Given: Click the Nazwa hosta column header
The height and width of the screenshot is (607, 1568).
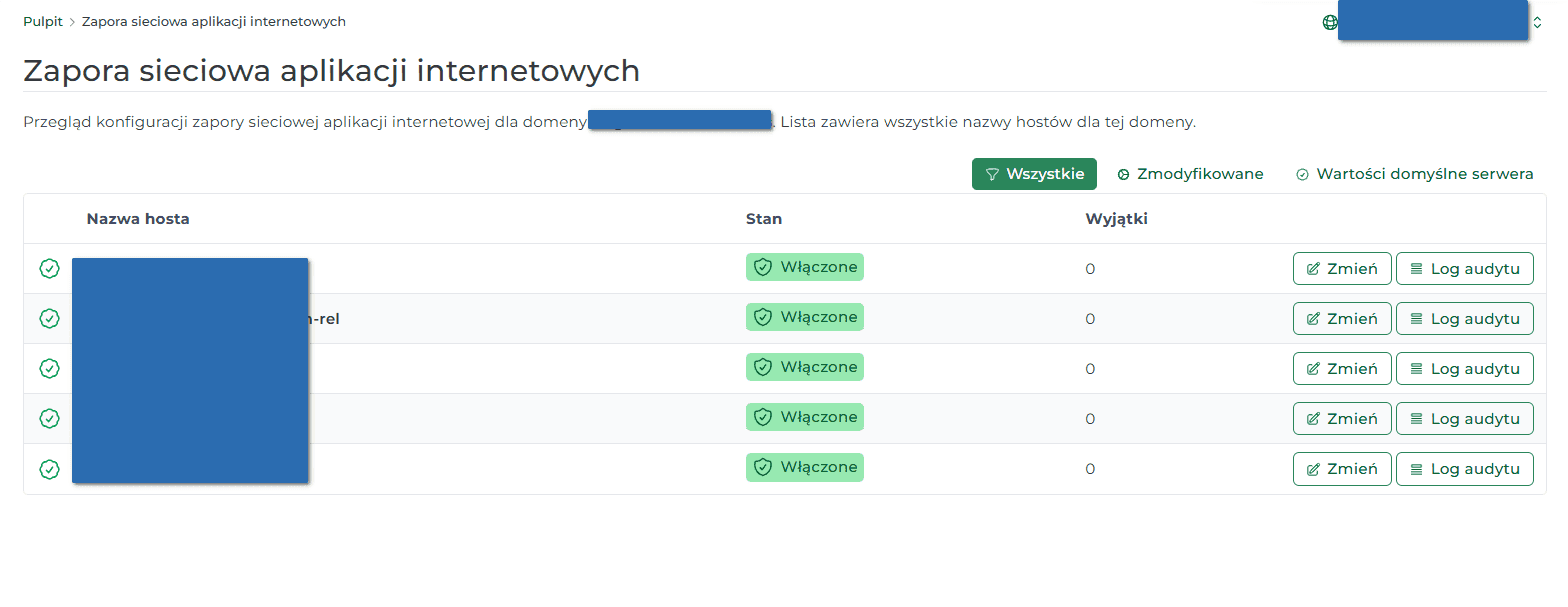Looking at the screenshot, I should point(138,219).
